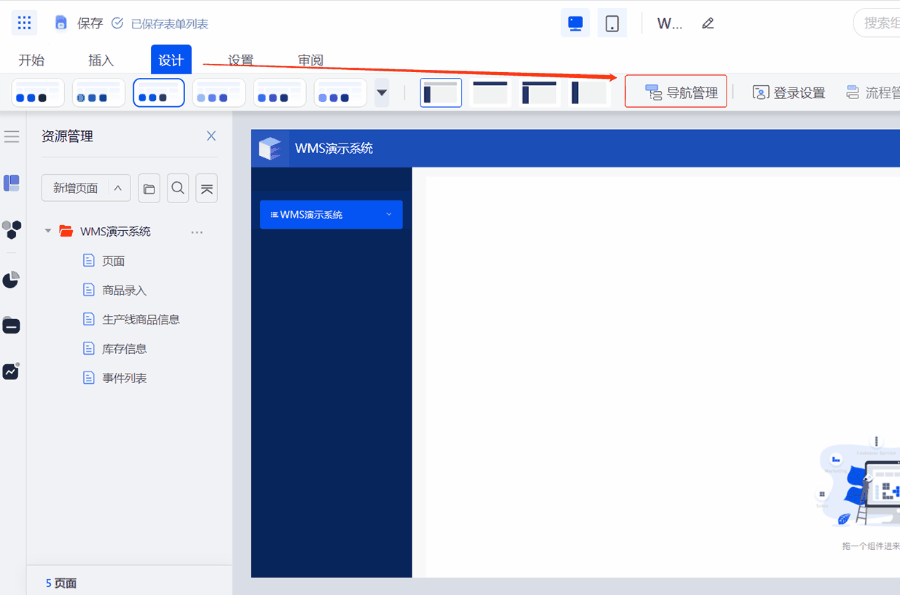Viewport: 900px width, 595px height.
Task: Select the first blue theme swatch
Action: [x=38, y=93]
